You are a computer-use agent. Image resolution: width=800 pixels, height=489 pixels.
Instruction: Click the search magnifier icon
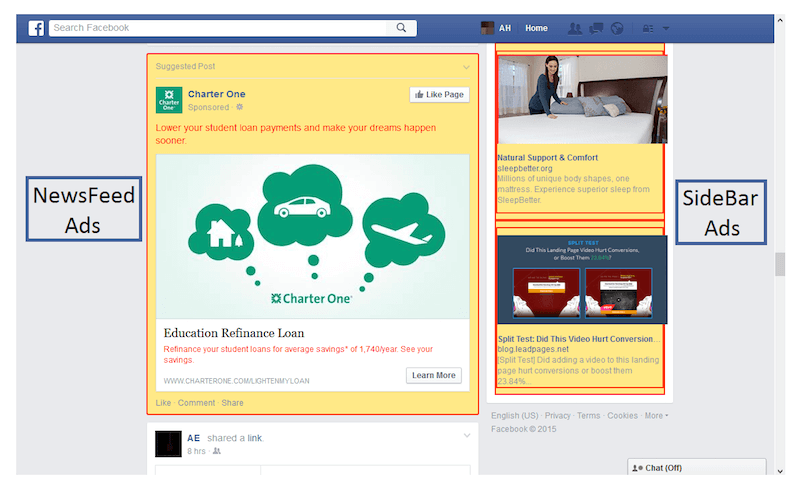tap(402, 28)
